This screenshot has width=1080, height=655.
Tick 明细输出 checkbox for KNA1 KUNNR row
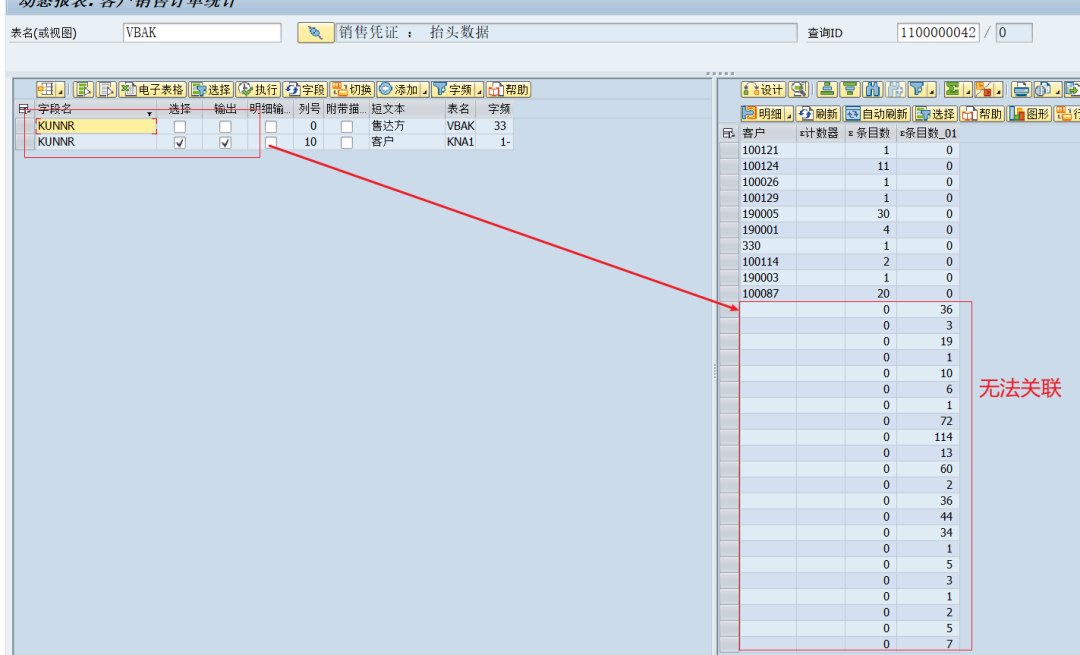tap(271, 143)
